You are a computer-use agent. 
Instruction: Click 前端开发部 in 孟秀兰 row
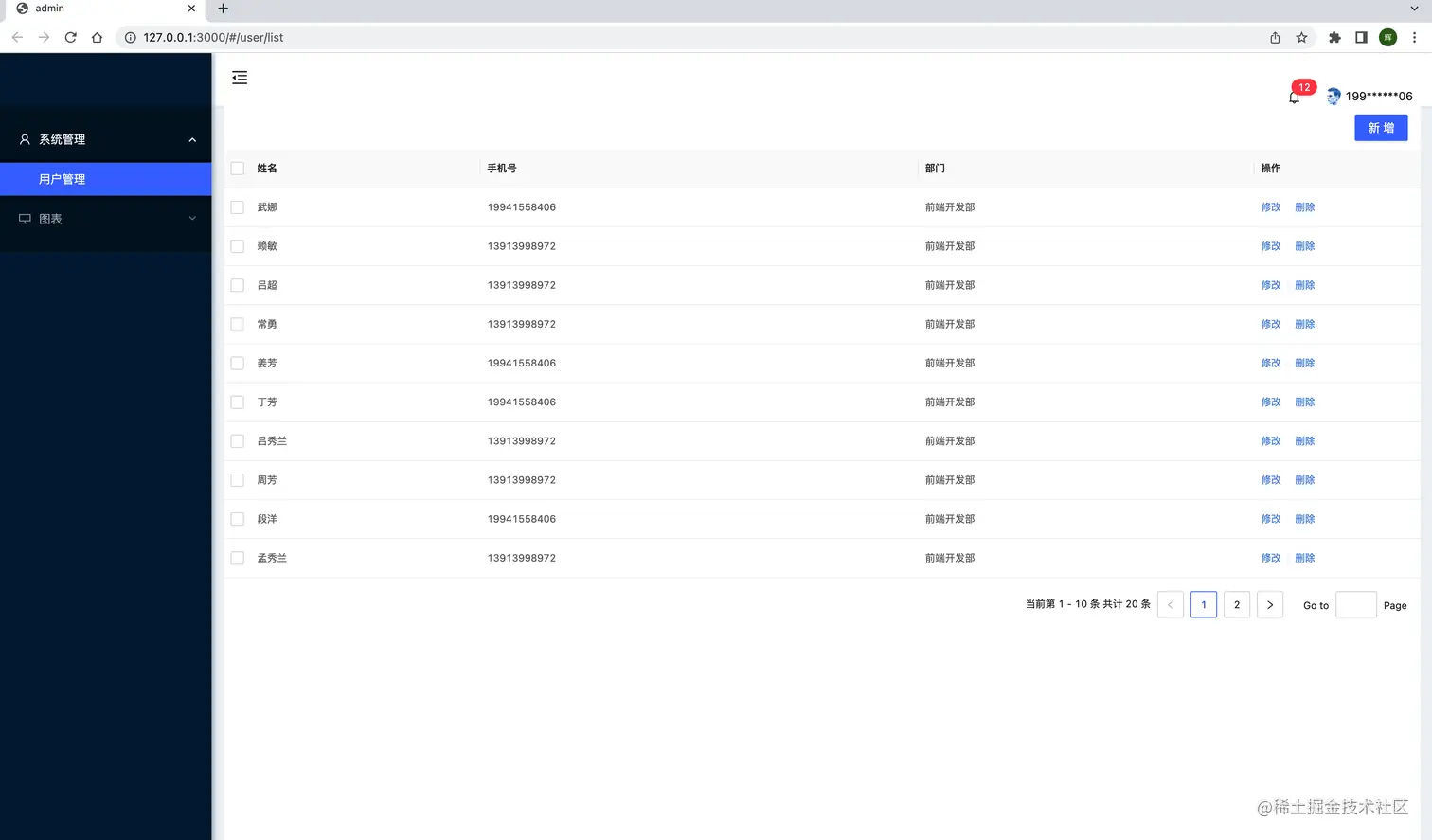click(x=950, y=558)
